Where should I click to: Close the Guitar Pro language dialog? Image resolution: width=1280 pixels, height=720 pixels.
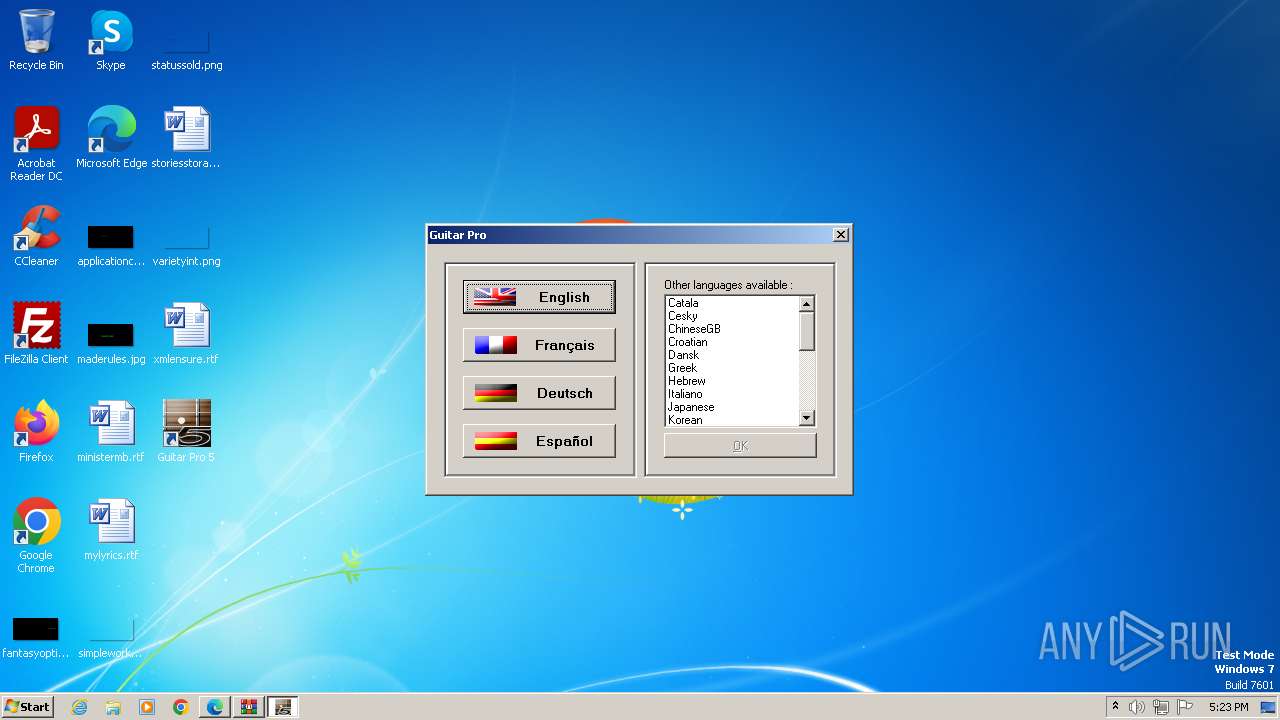840,235
